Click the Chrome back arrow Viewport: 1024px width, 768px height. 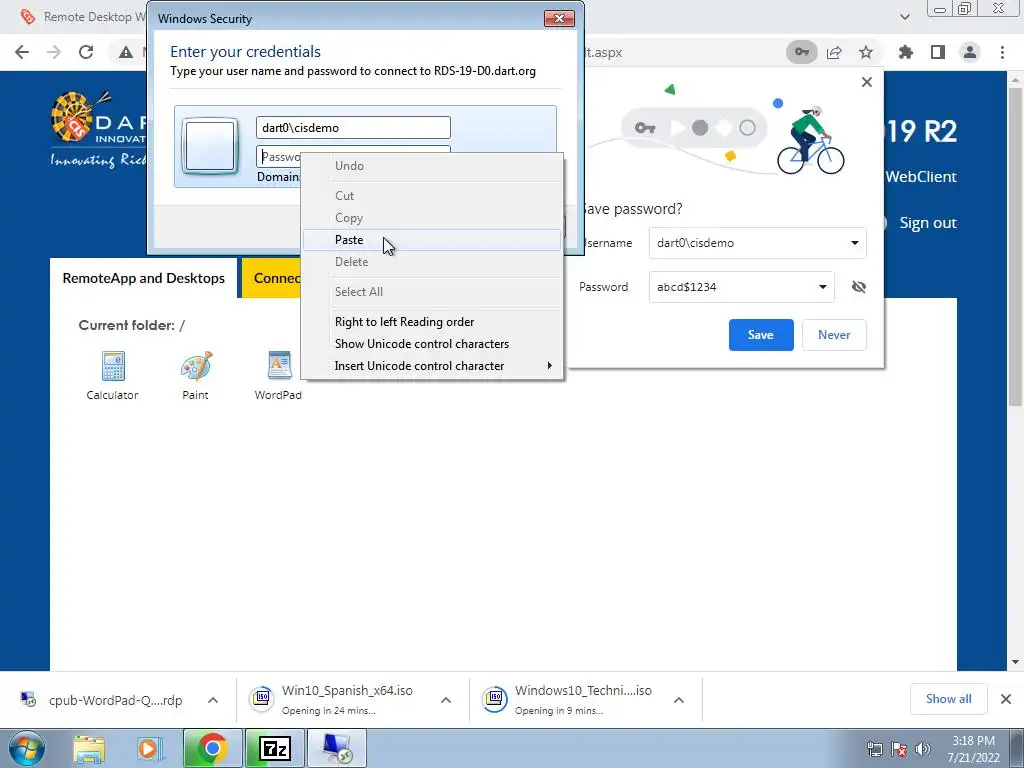tap(22, 52)
